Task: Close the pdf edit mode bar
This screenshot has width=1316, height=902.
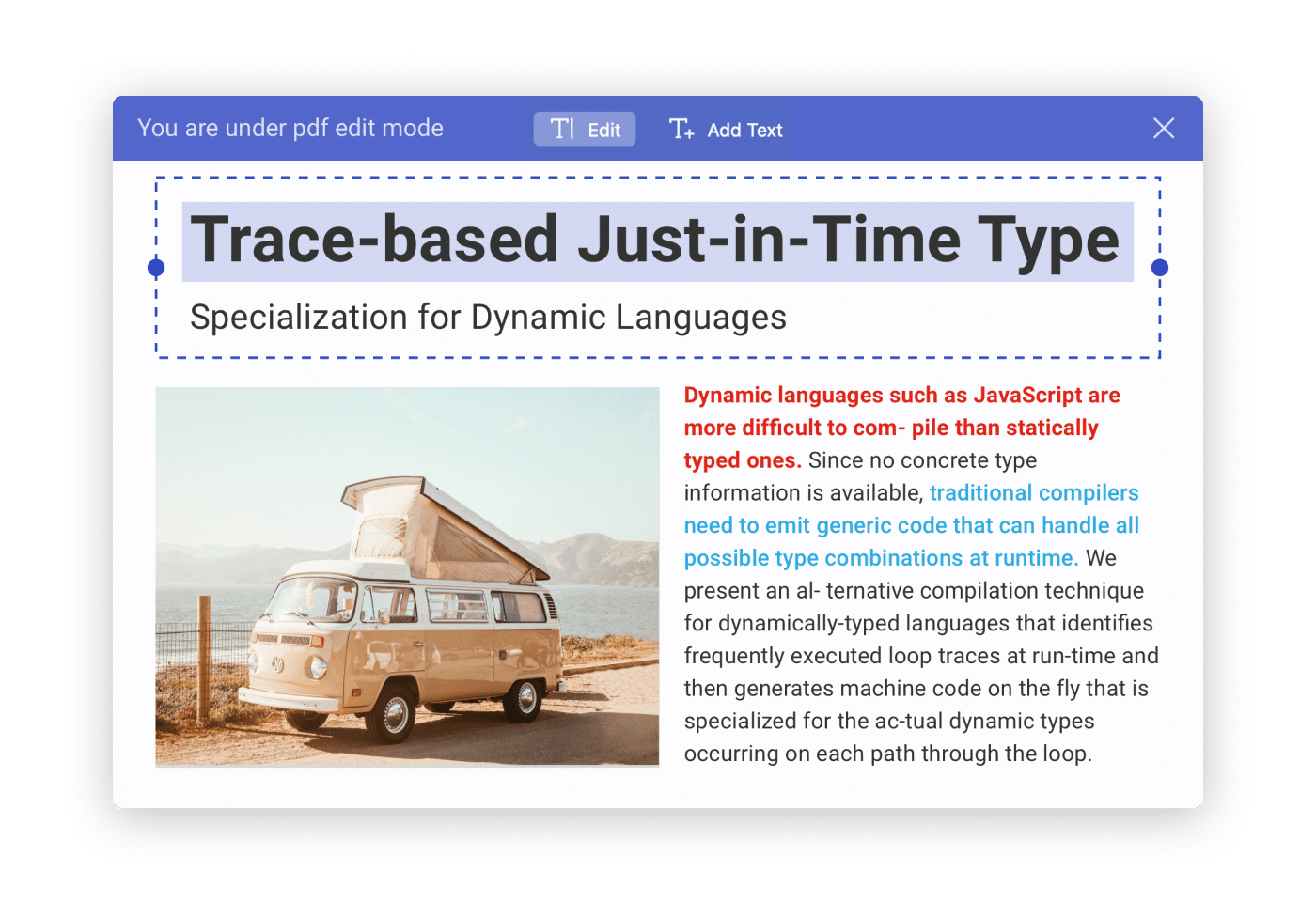Action: point(1164,129)
